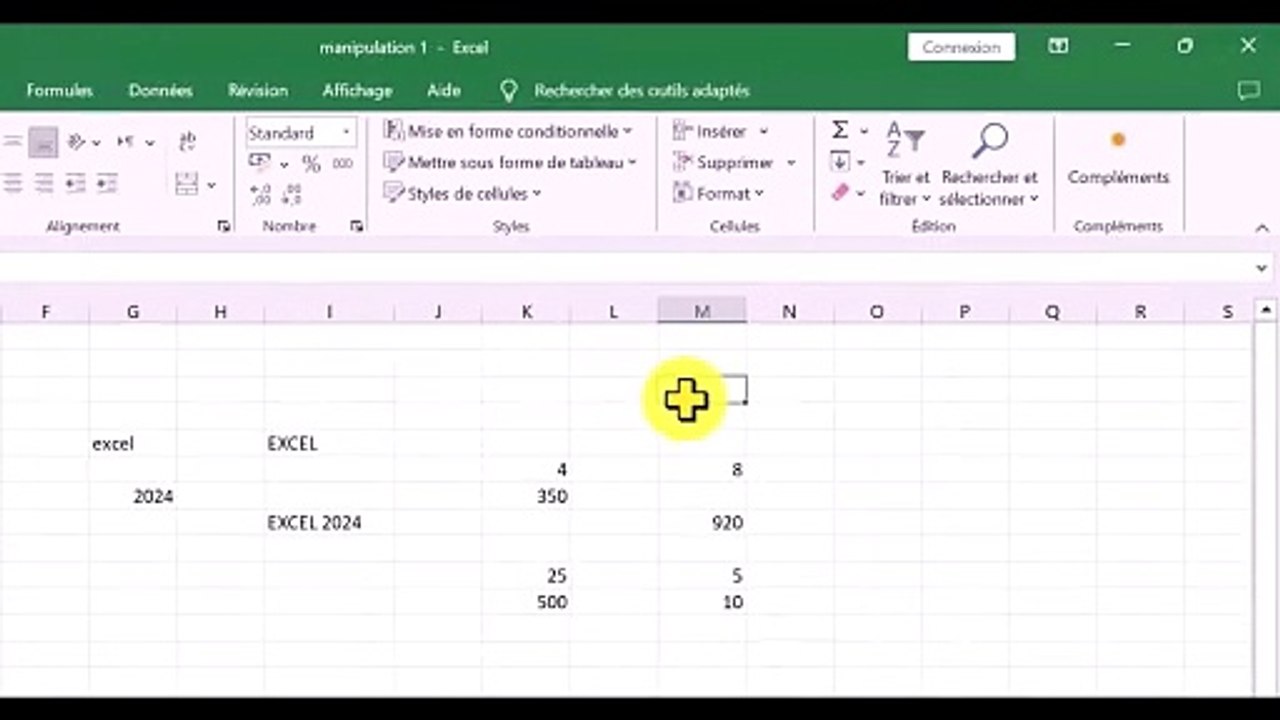Open Mise en forme conditionnelle menu

tap(509, 131)
